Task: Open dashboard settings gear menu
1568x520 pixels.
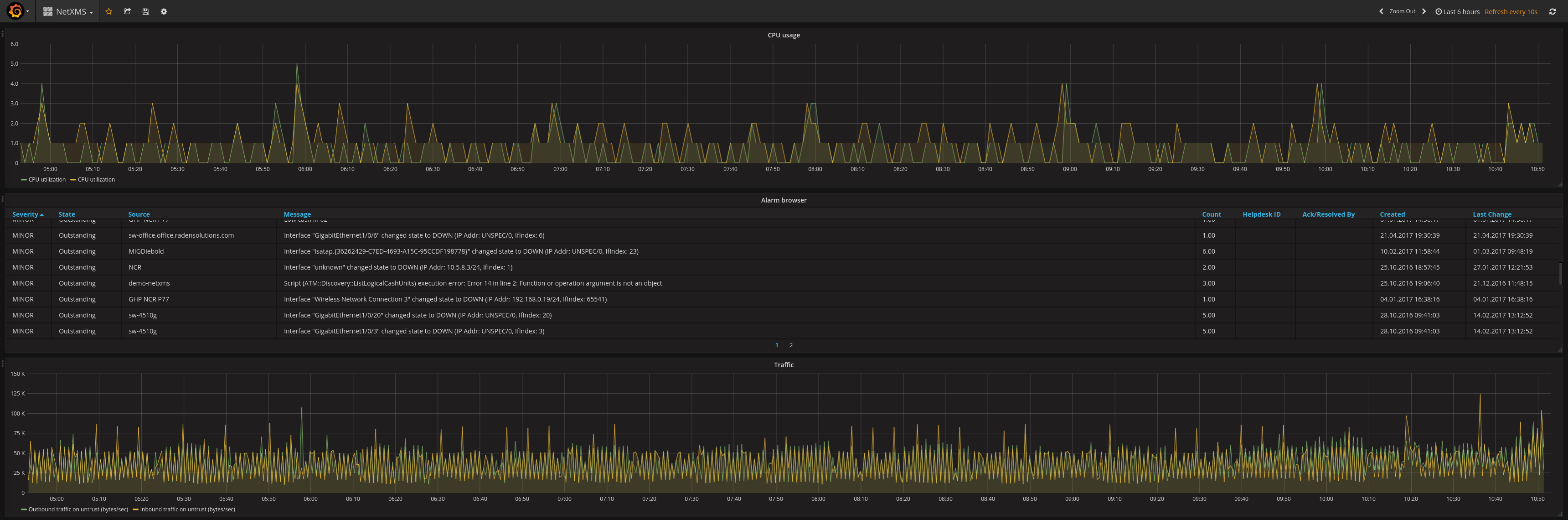Action: (x=164, y=11)
